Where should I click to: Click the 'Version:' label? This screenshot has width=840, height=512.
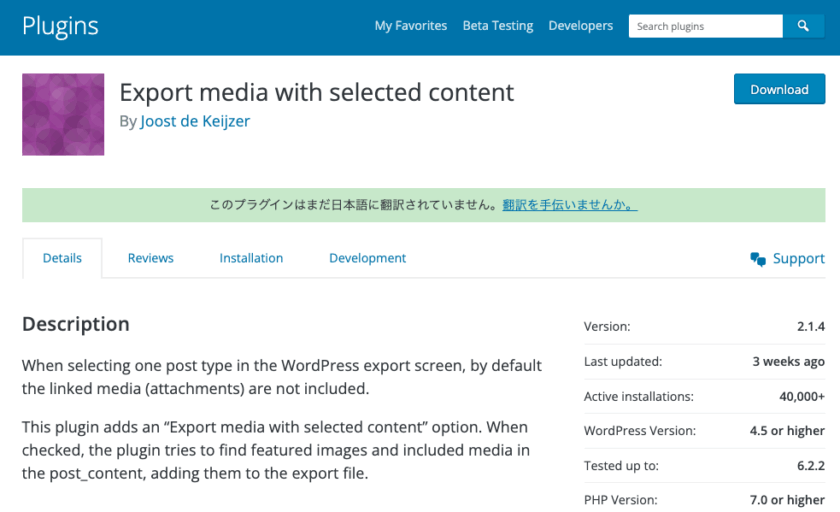pyautogui.click(x=607, y=327)
